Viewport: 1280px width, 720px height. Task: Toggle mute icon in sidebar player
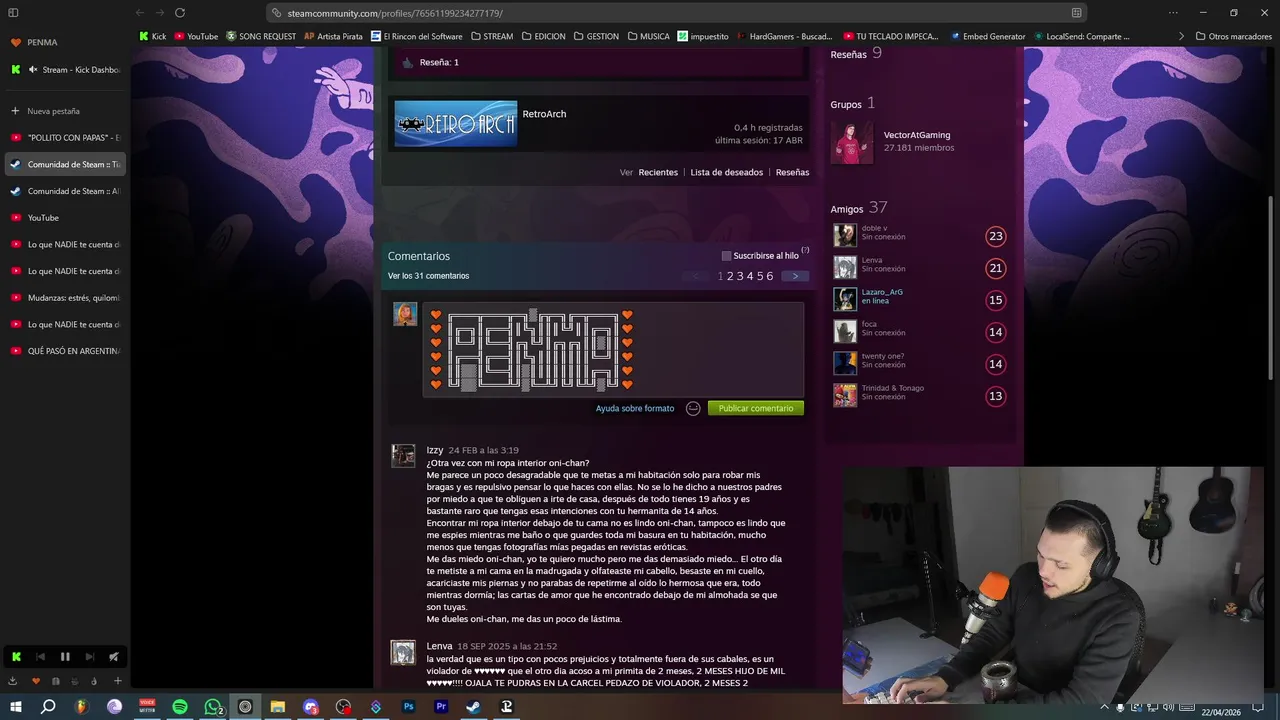point(113,657)
